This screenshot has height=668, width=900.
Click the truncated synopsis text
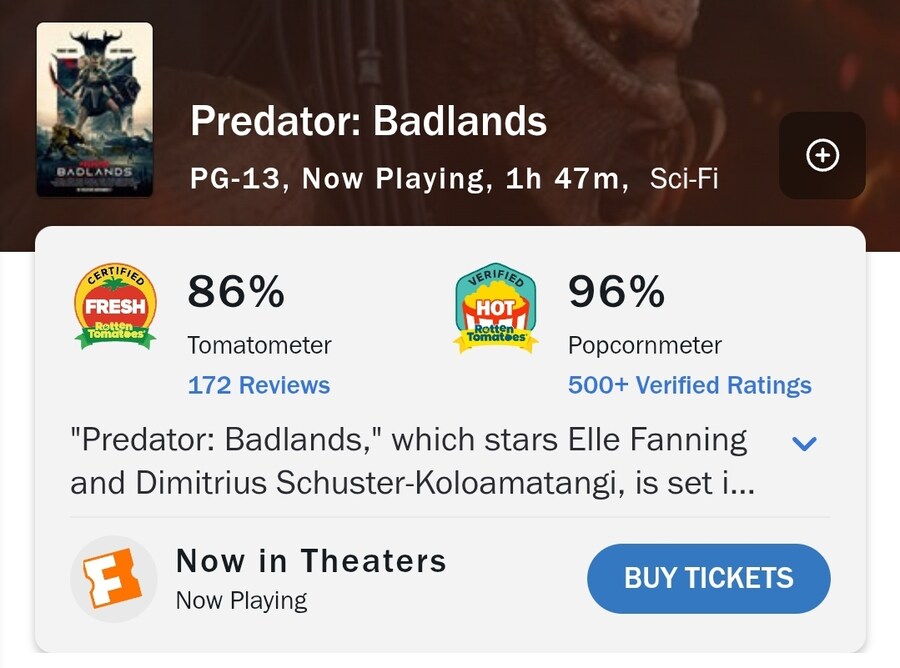410,461
